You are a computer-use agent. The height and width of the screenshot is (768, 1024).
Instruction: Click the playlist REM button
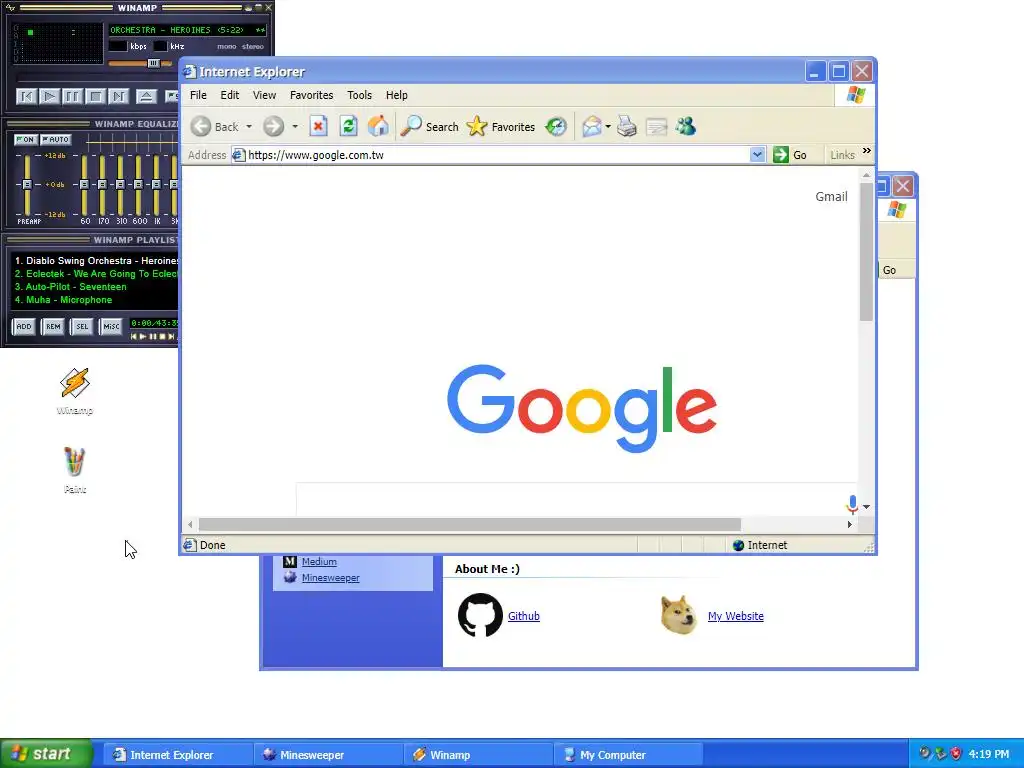click(53, 327)
